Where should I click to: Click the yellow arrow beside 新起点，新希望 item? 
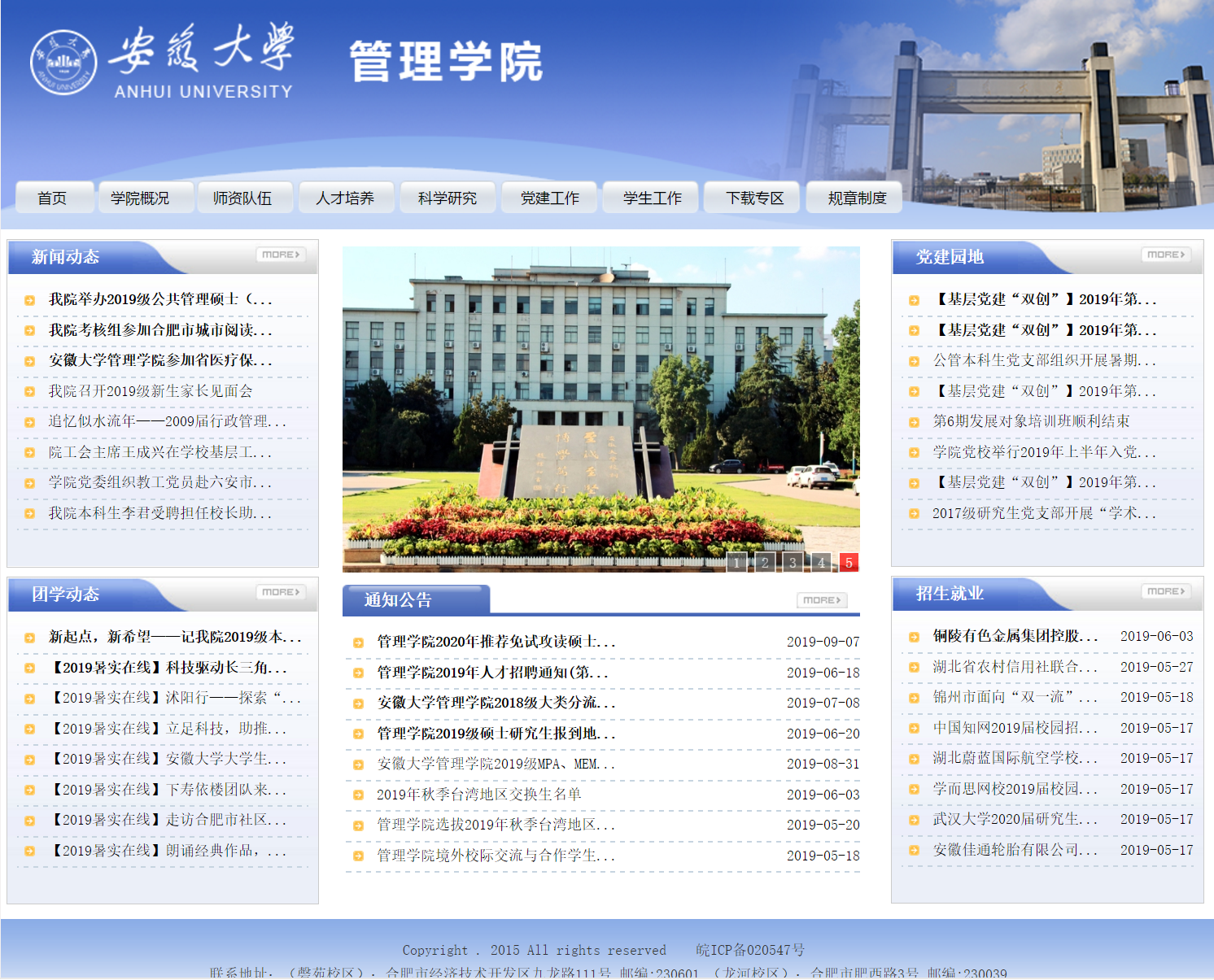30,638
